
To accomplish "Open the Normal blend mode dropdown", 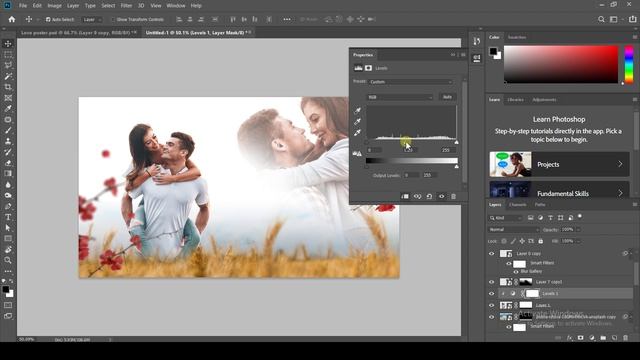I will (x=514, y=229).
